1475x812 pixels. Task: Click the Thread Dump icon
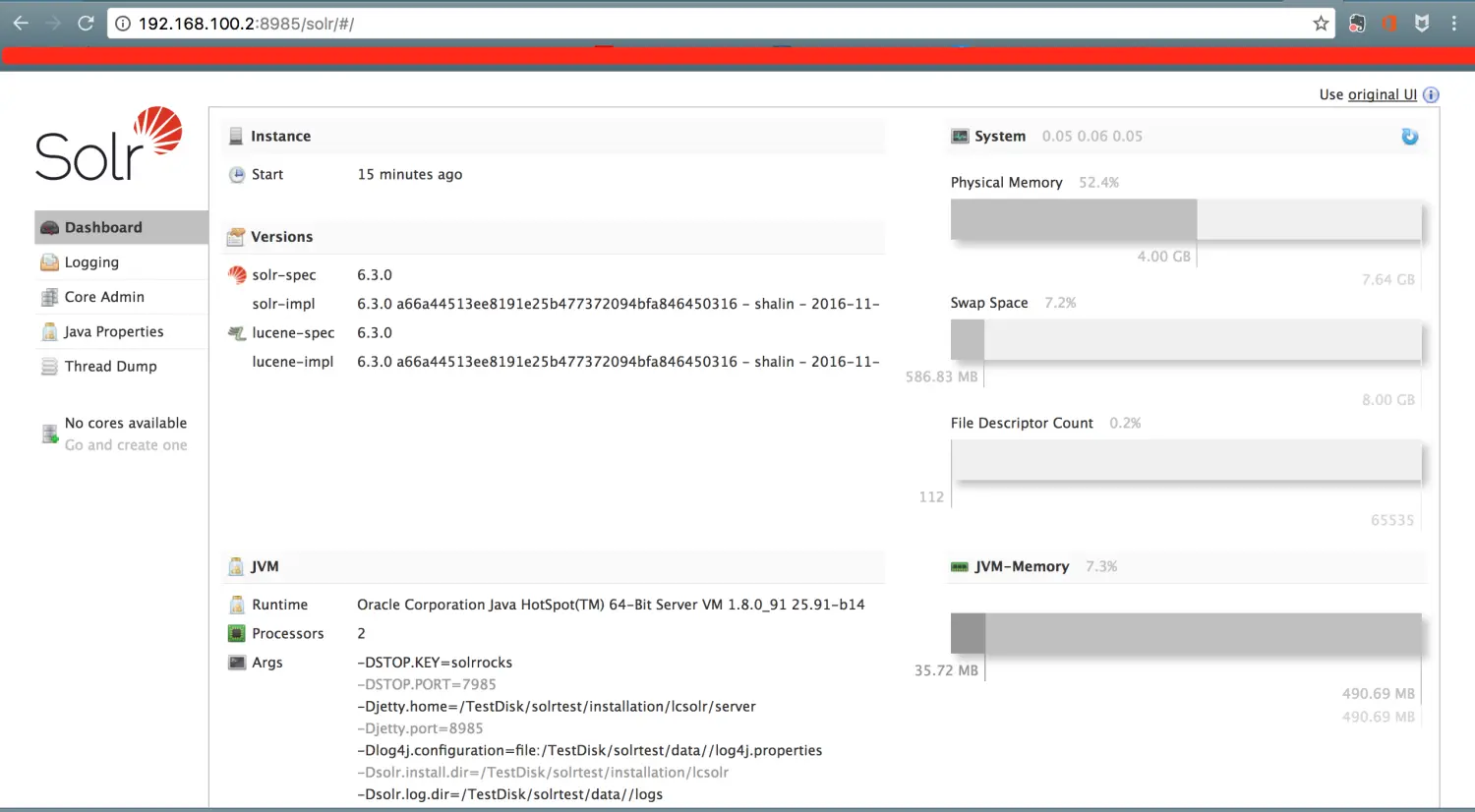(49, 366)
